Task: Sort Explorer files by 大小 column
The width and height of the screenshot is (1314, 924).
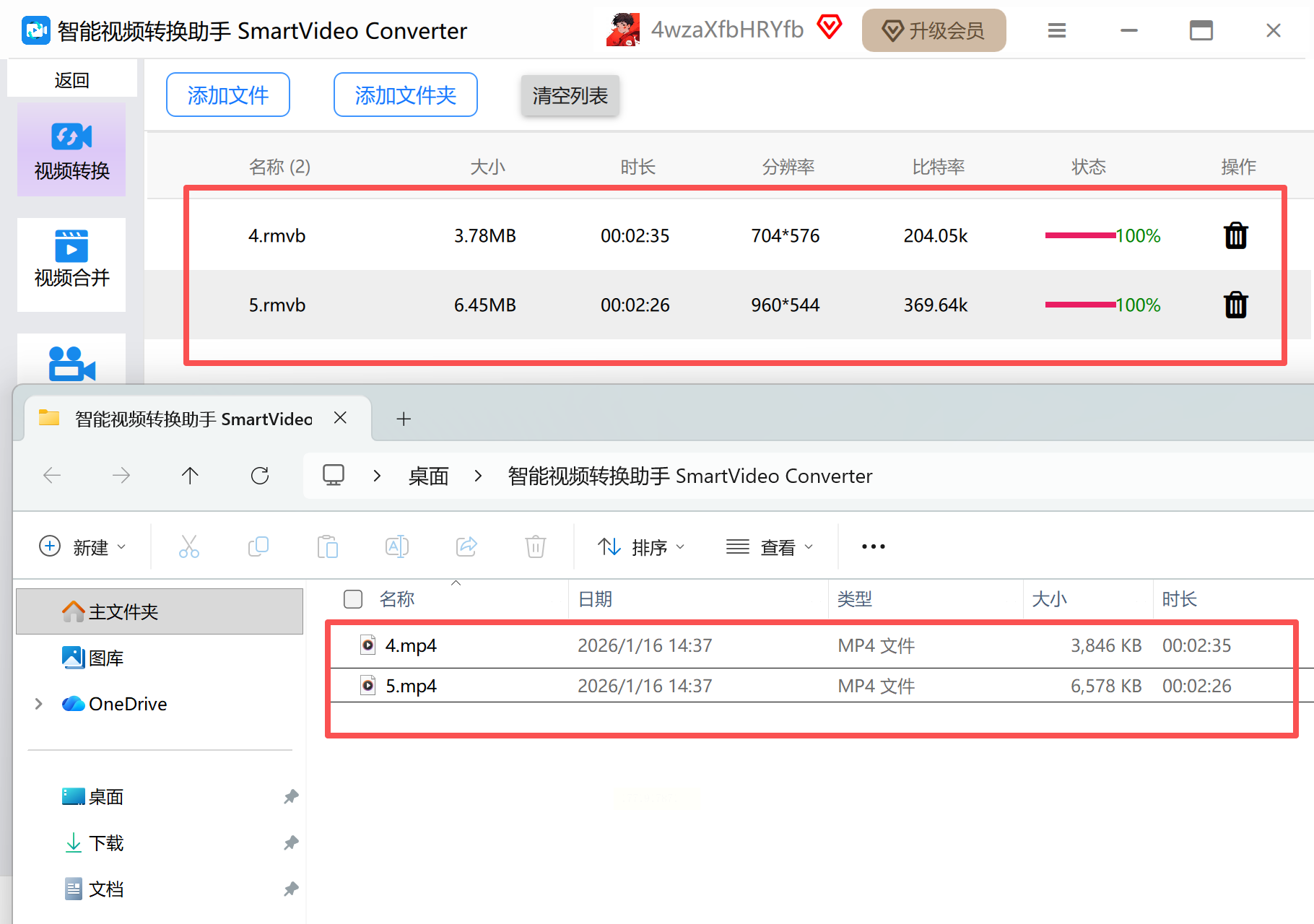Action: (x=1050, y=599)
